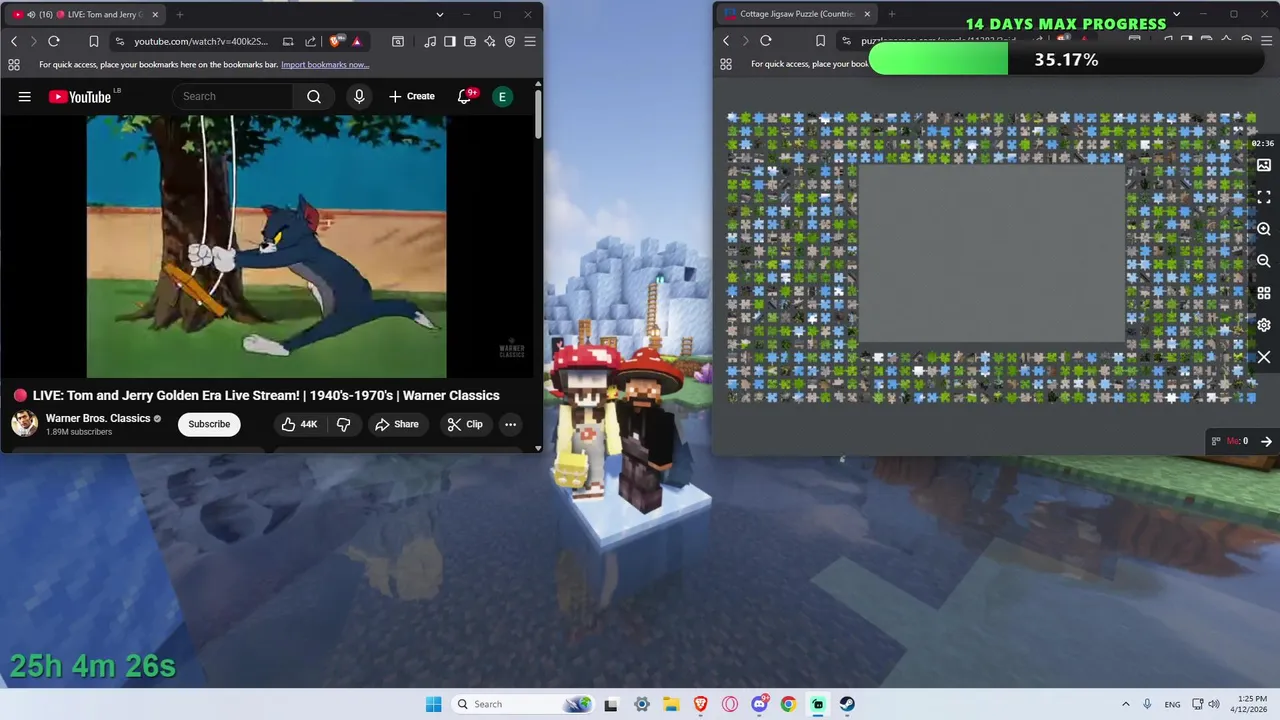Open the YouTube hamburger guide menu
The height and width of the screenshot is (720, 1280).
24,96
